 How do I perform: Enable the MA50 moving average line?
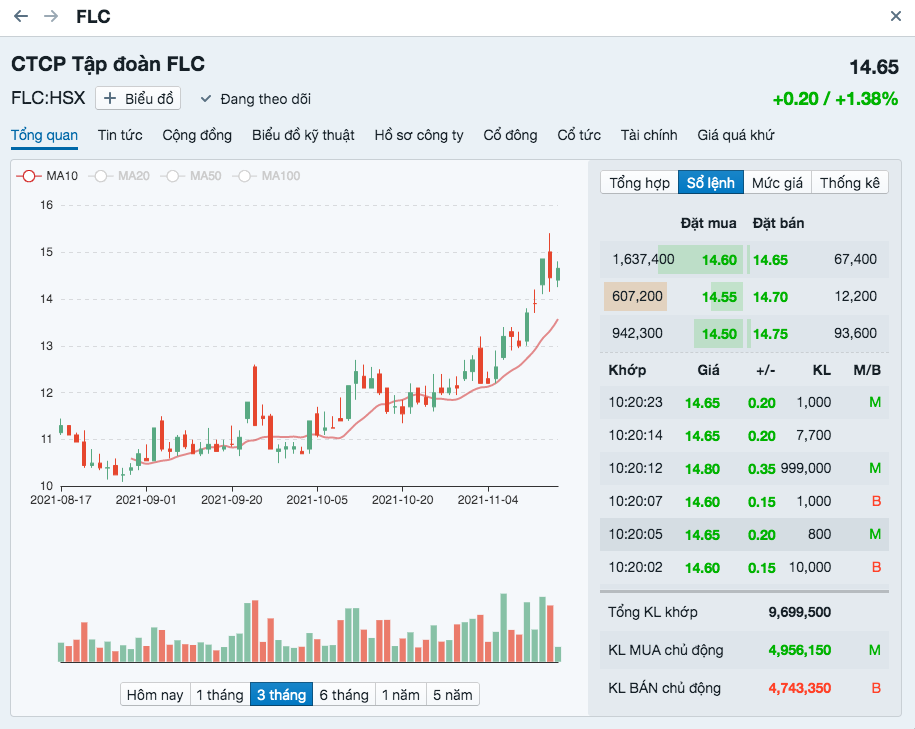[x=191, y=176]
